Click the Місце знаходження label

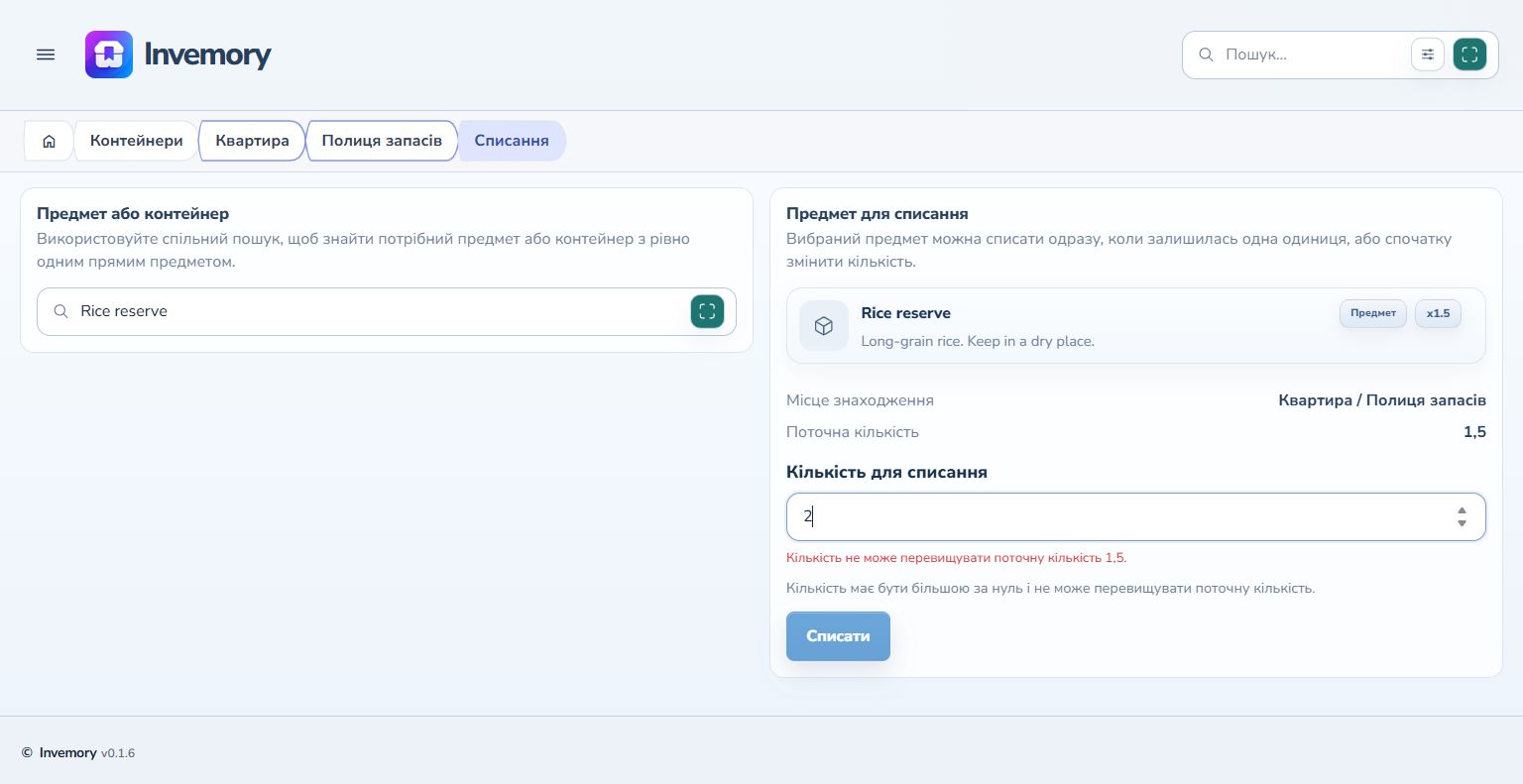pyautogui.click(x=860, y=400)
